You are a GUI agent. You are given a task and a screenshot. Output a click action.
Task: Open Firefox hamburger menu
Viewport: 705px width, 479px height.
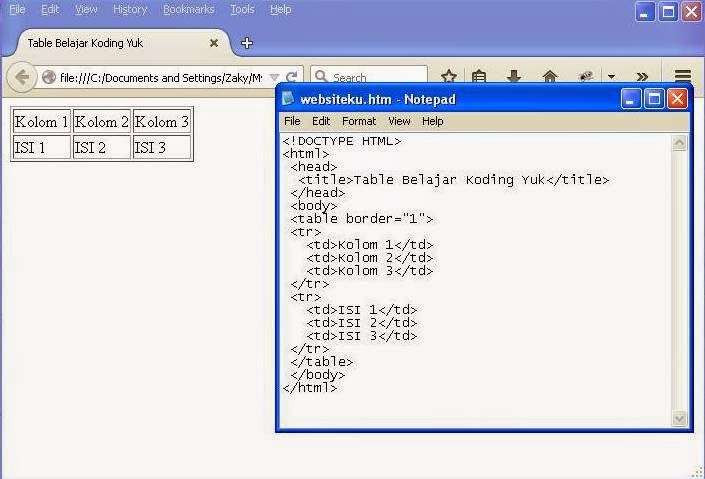pyautogui.click(x=683, y=76)
